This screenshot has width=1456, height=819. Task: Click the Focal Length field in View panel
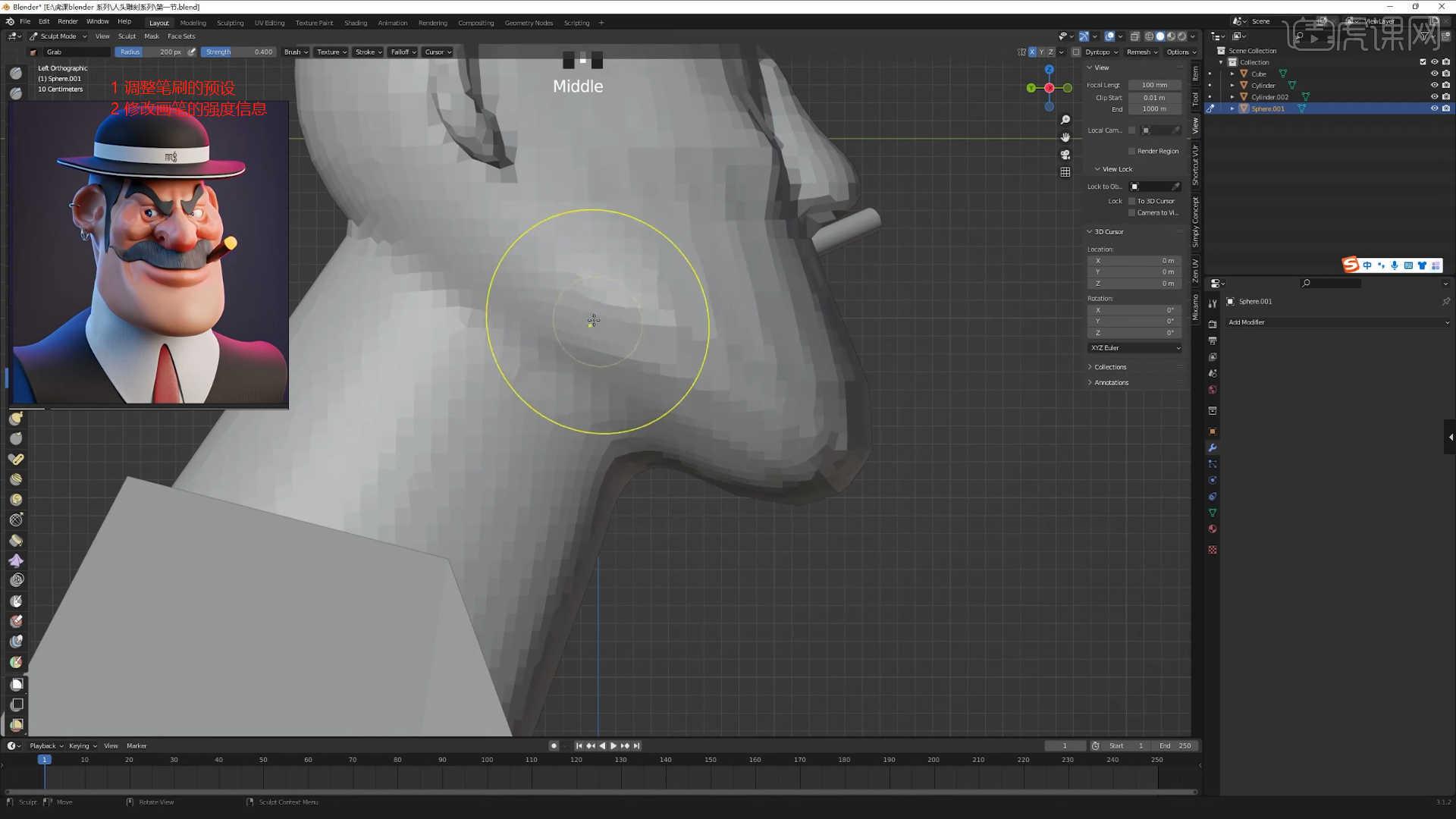(x=1154, y=85)
